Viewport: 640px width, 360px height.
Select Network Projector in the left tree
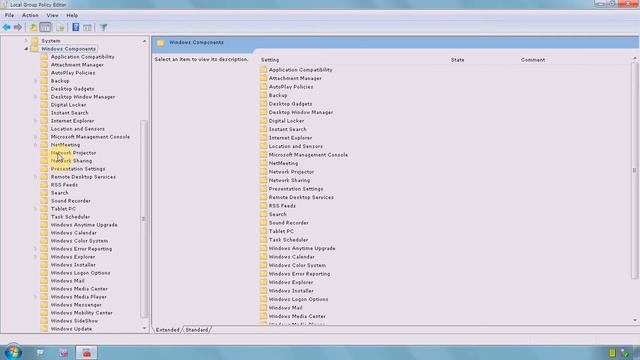tap(73, 153)
